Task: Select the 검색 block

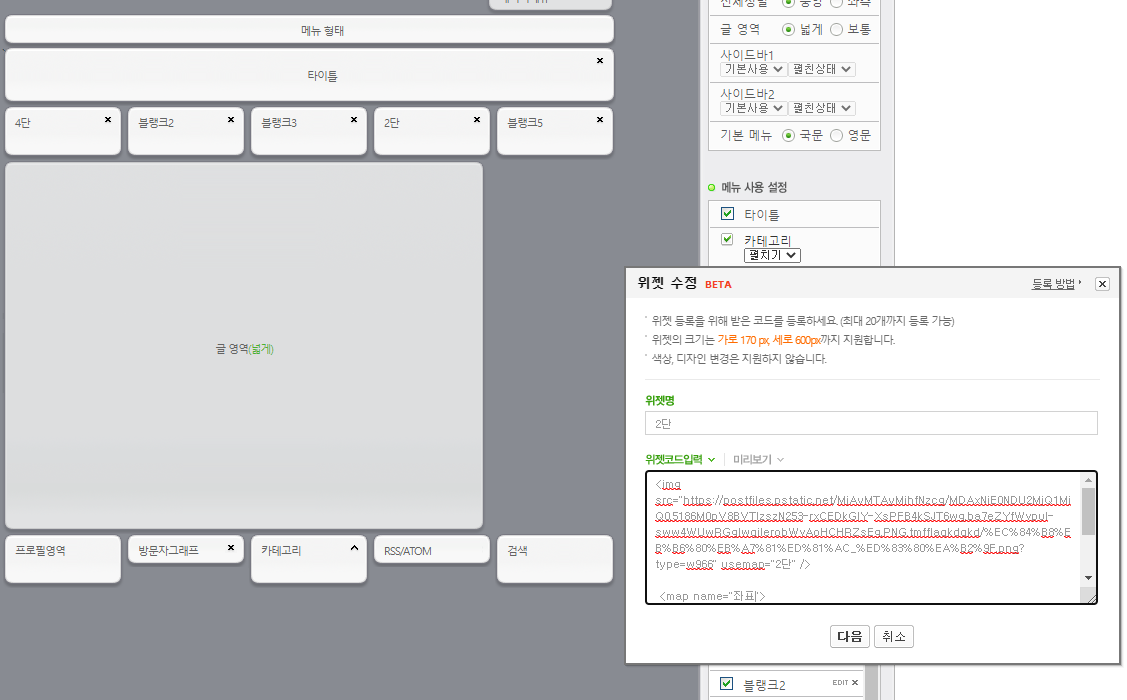Action: point(554,558)
